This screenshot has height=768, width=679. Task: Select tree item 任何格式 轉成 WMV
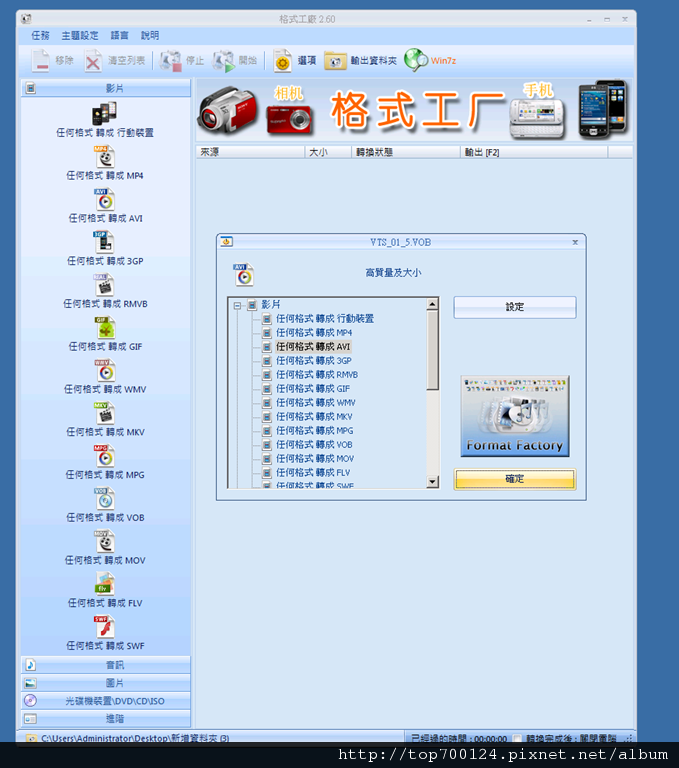click(x=316, y=403)
